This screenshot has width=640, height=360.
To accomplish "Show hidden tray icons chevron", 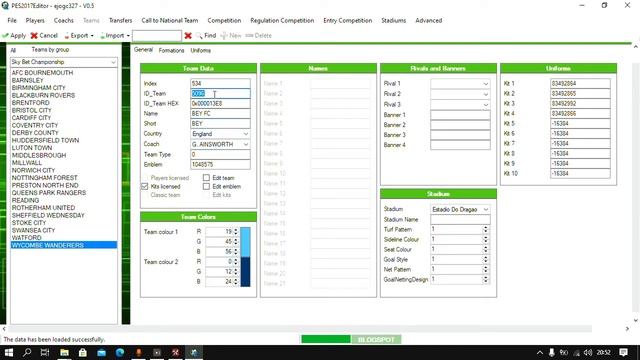I will click(540, 352).
